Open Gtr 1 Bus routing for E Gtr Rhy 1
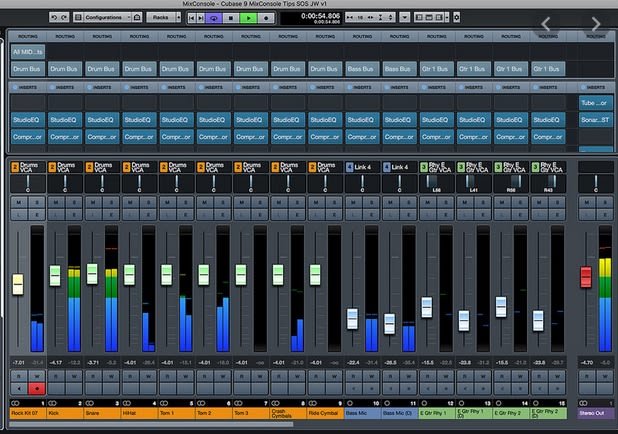 (435, 69)
